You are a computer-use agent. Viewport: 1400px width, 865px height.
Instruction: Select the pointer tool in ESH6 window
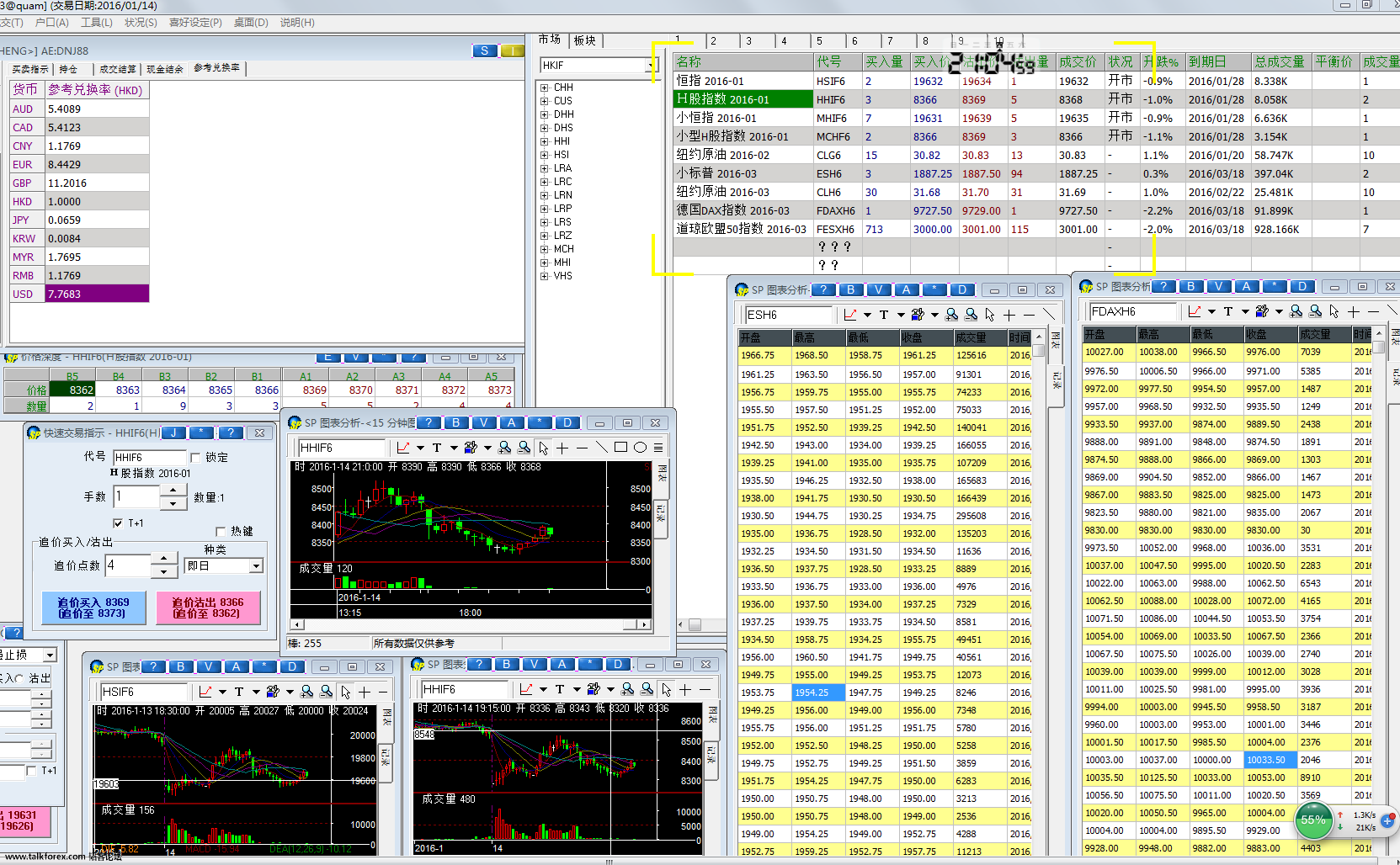click(990, 315)
